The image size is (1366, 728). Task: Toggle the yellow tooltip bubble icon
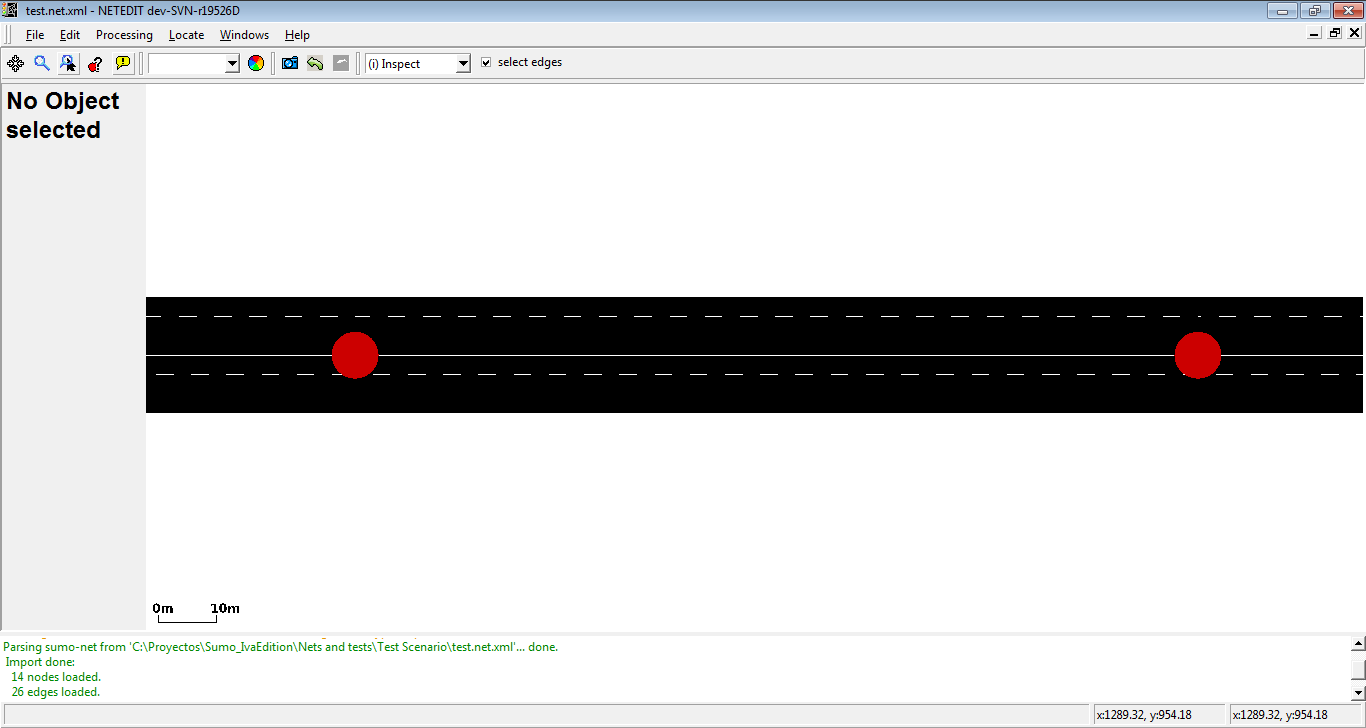pyautogui.click(x=122, y=63)
